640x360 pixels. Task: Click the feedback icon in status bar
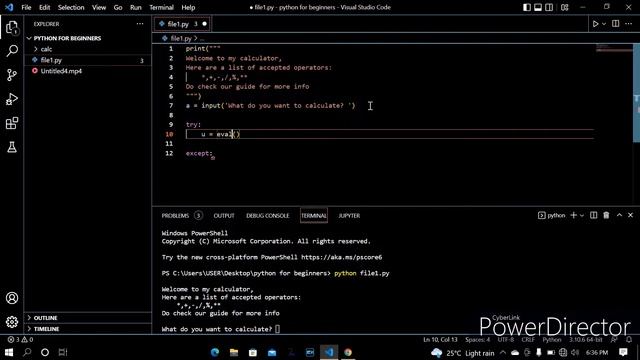614,340
